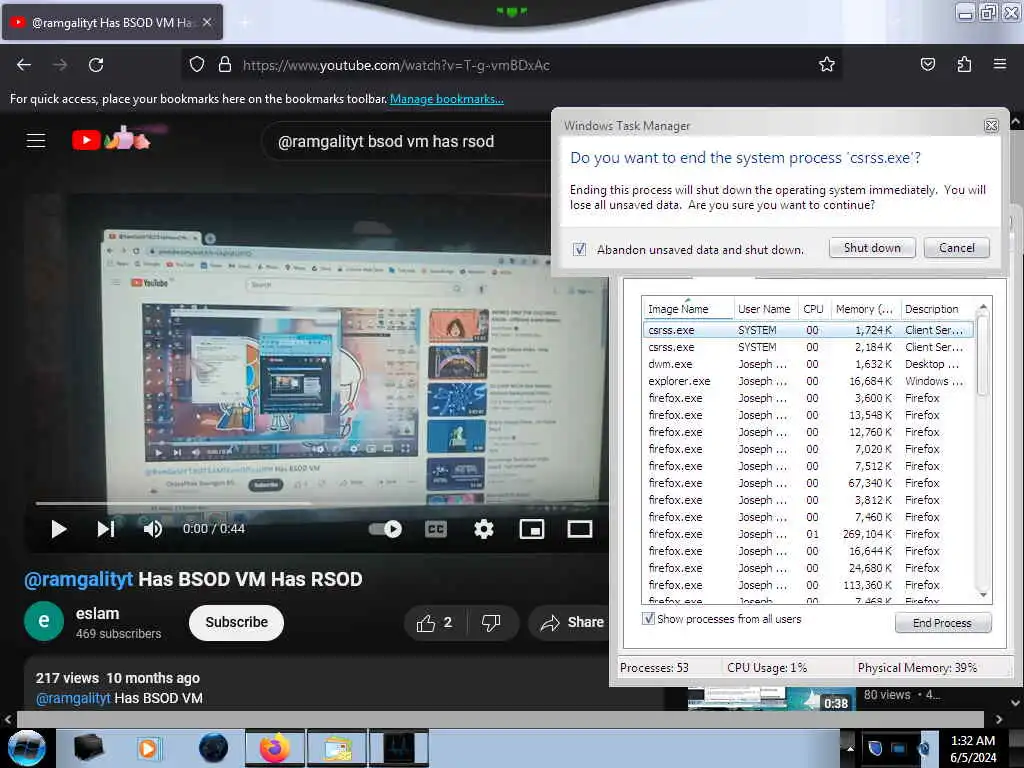Dislike the video with thumbs down
Screen dimensions: 1024x768
click(x=491, y=622)
